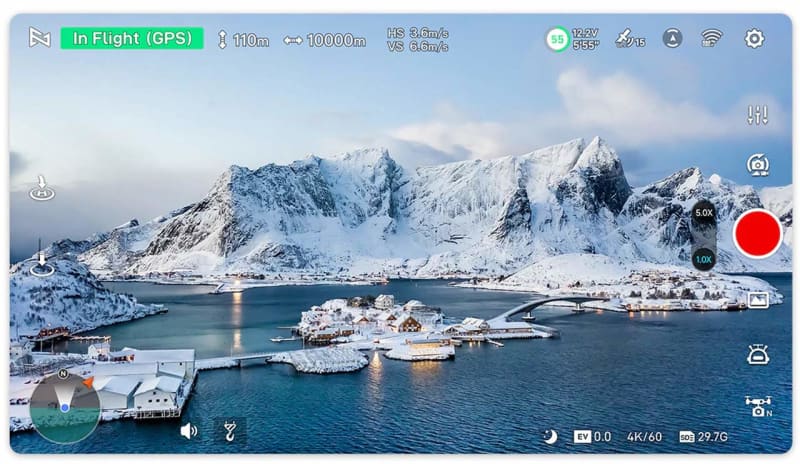Tap the return-to-home icon
This screenshot has height=464, width=800.
click(42, 188)
